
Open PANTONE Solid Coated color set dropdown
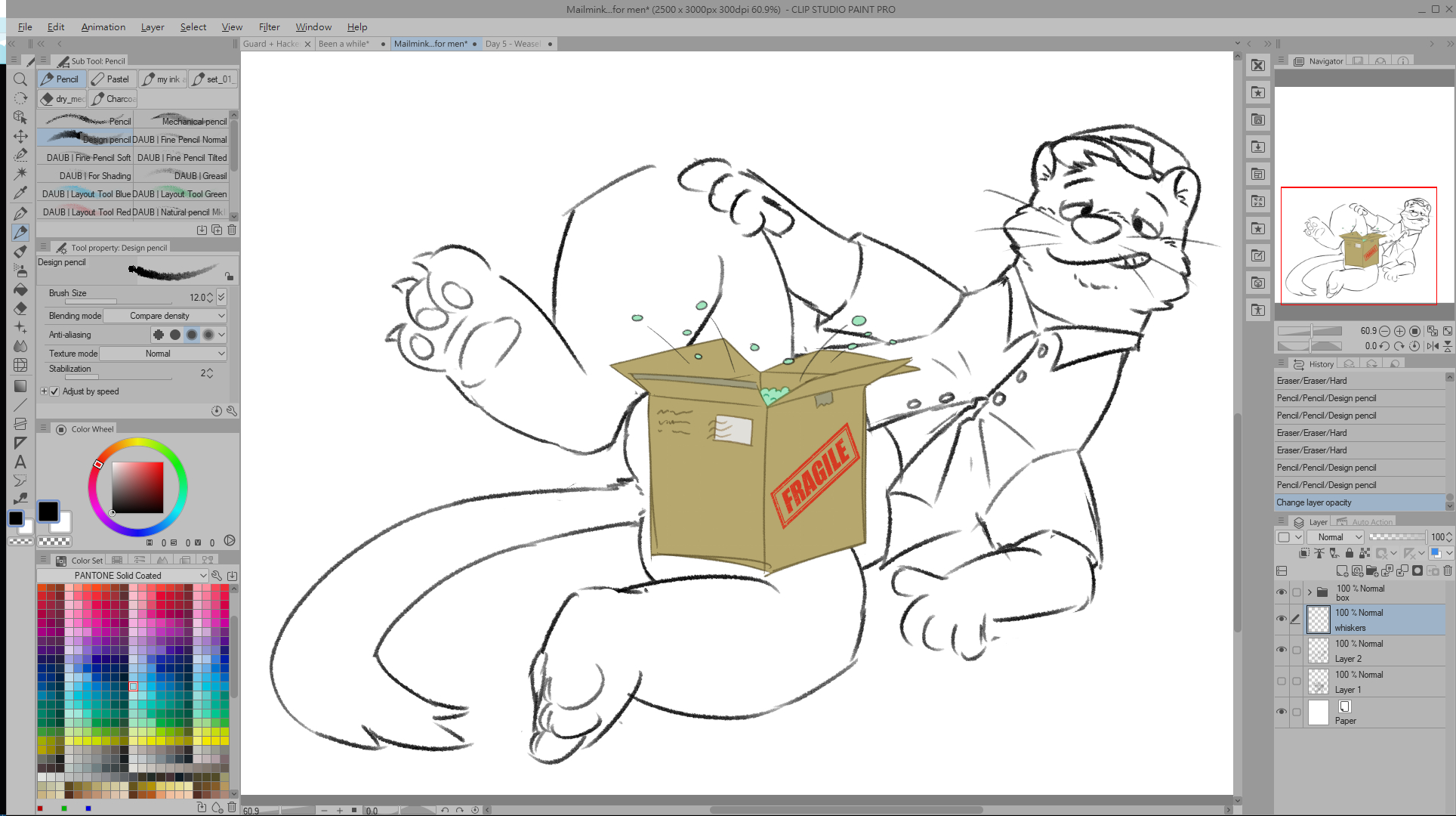[x=122, y=576]
